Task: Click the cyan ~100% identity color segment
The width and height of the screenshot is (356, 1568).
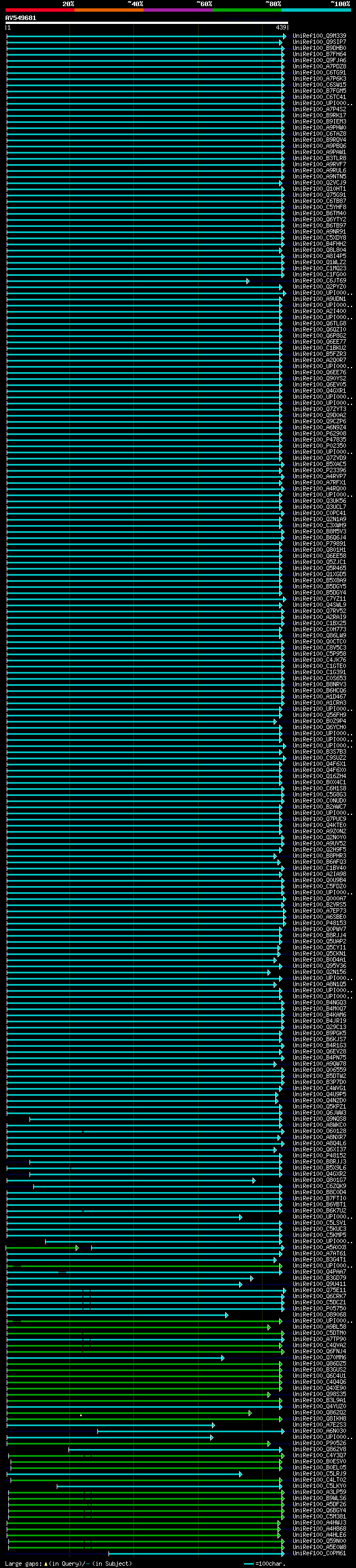Action: pos(317,10)
